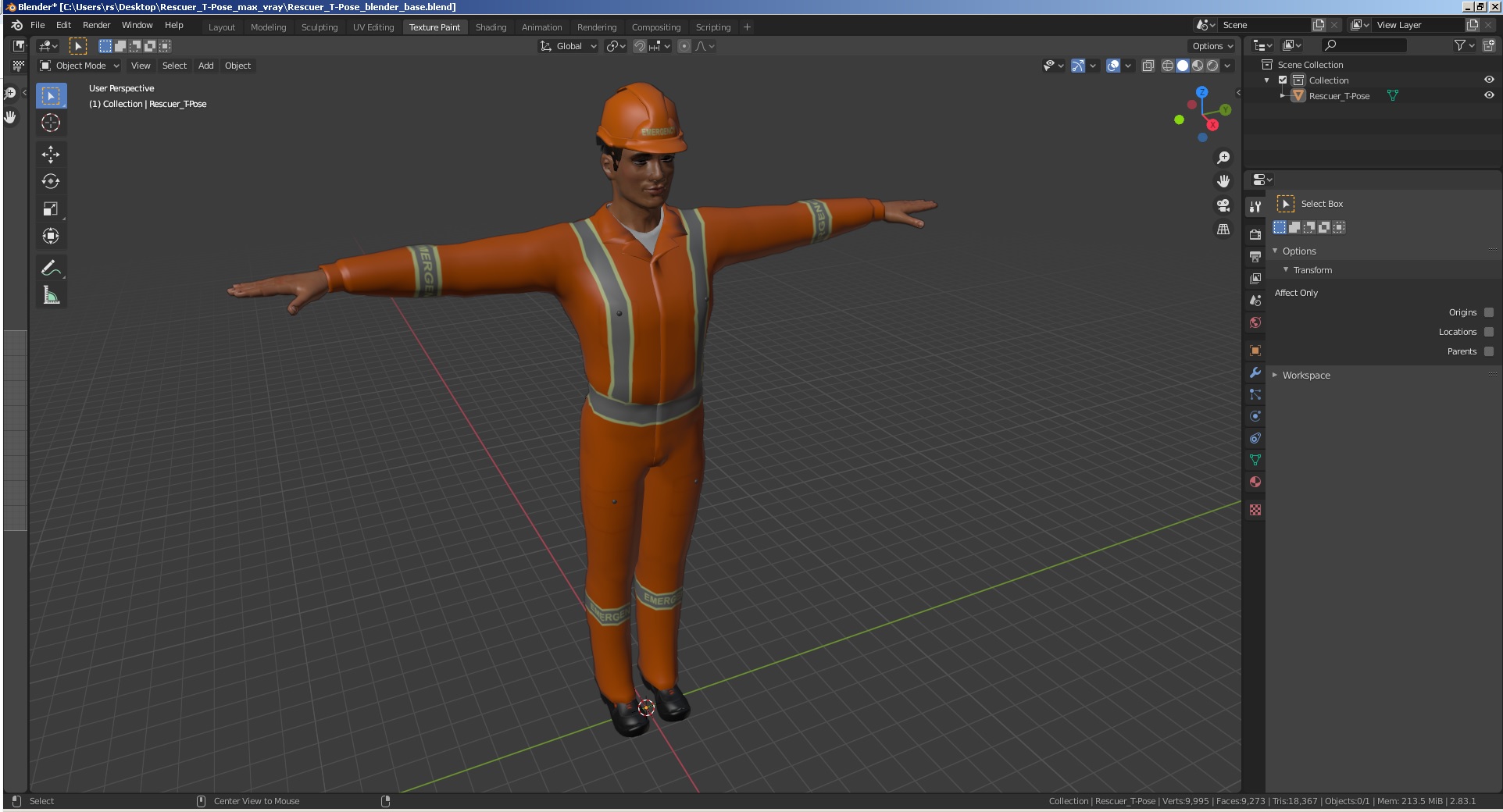
Task: Toggle viewport gizmos display
Action: pos(1078,66)
